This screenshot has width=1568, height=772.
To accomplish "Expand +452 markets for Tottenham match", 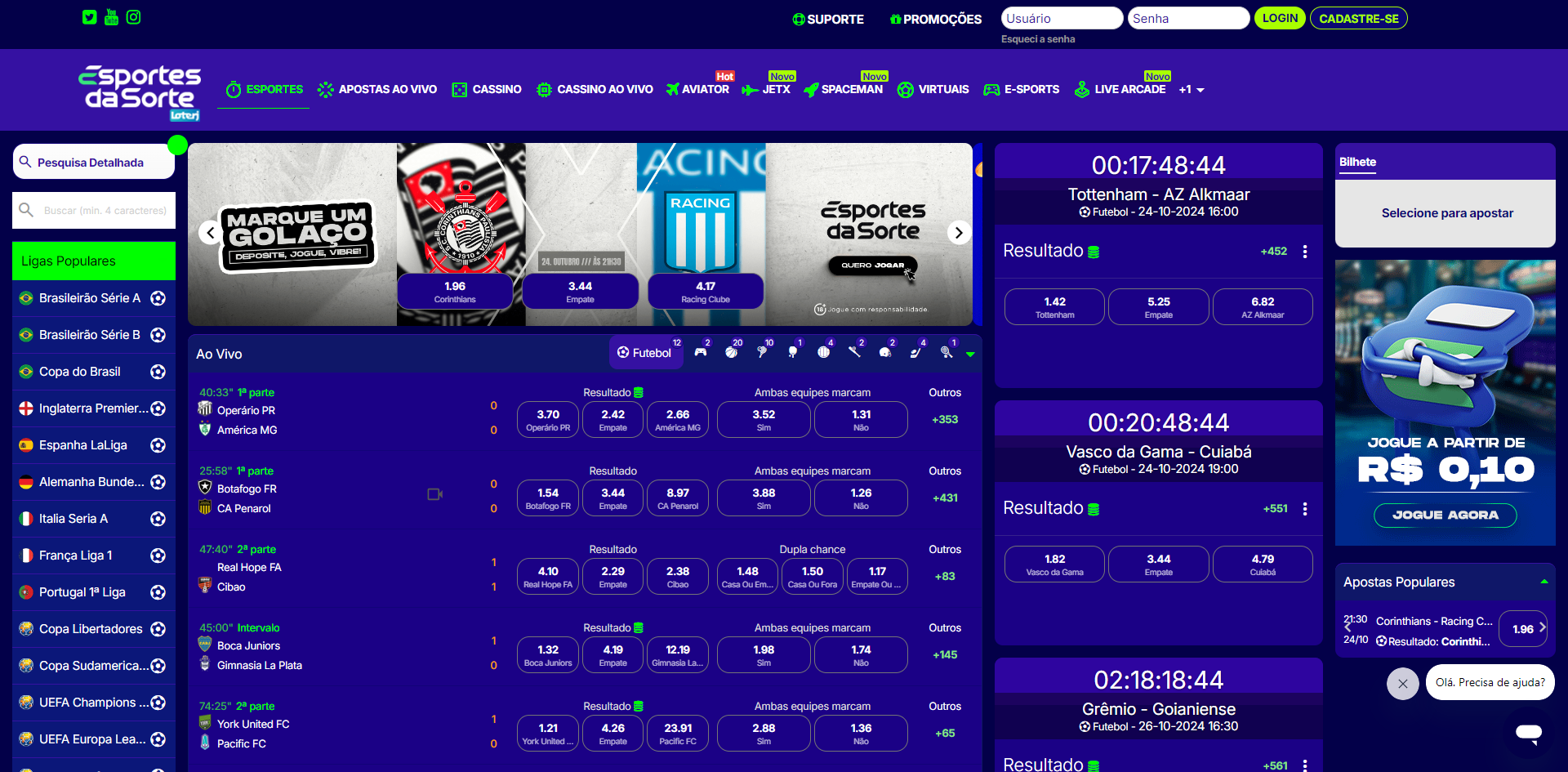I will (1274, 251).
